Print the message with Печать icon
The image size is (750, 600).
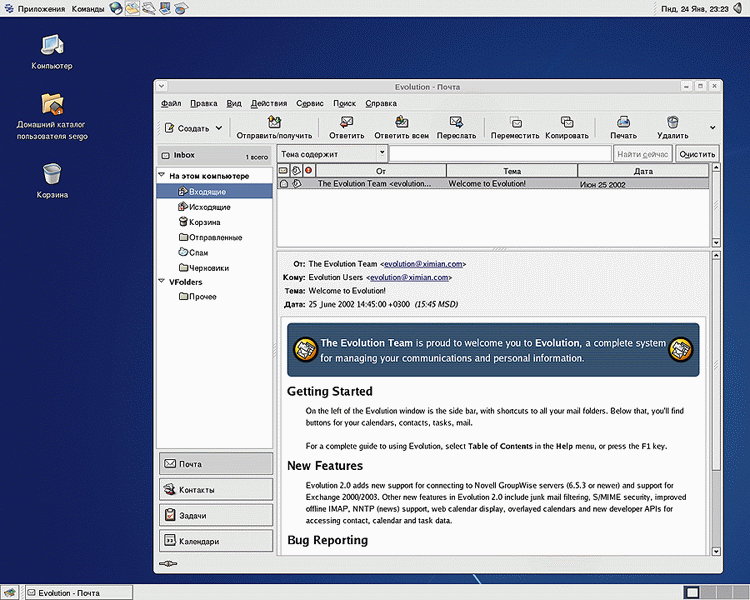coord(623,122)
